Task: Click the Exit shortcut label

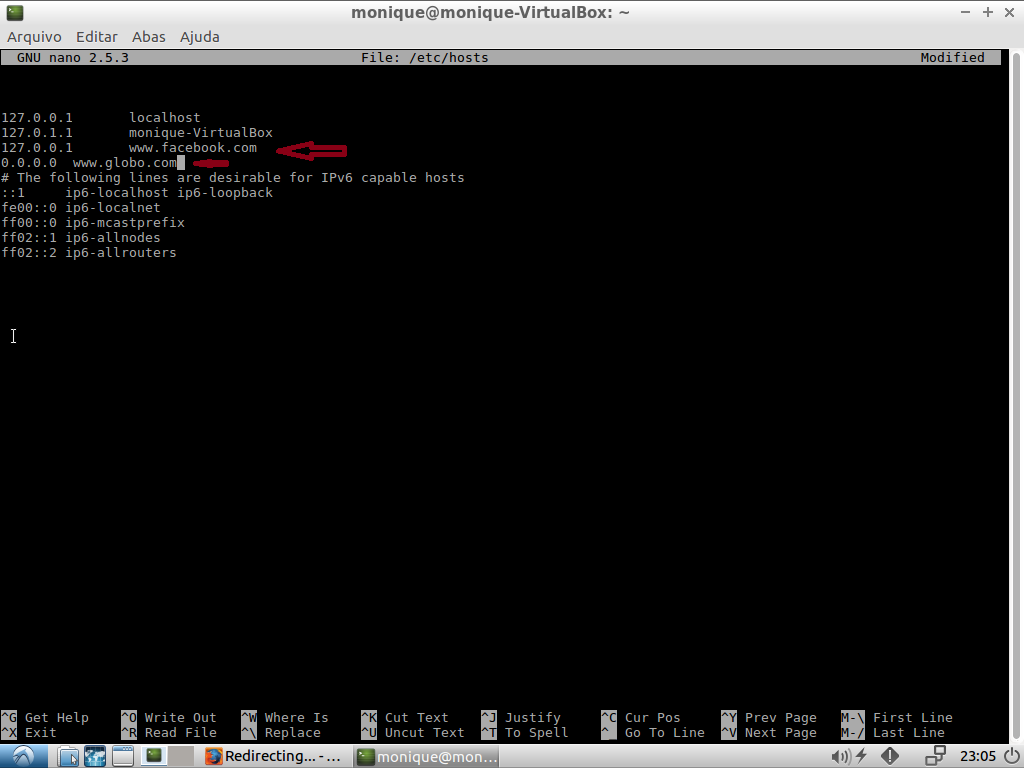Action: pyautogui.click(x=40, y=733)
